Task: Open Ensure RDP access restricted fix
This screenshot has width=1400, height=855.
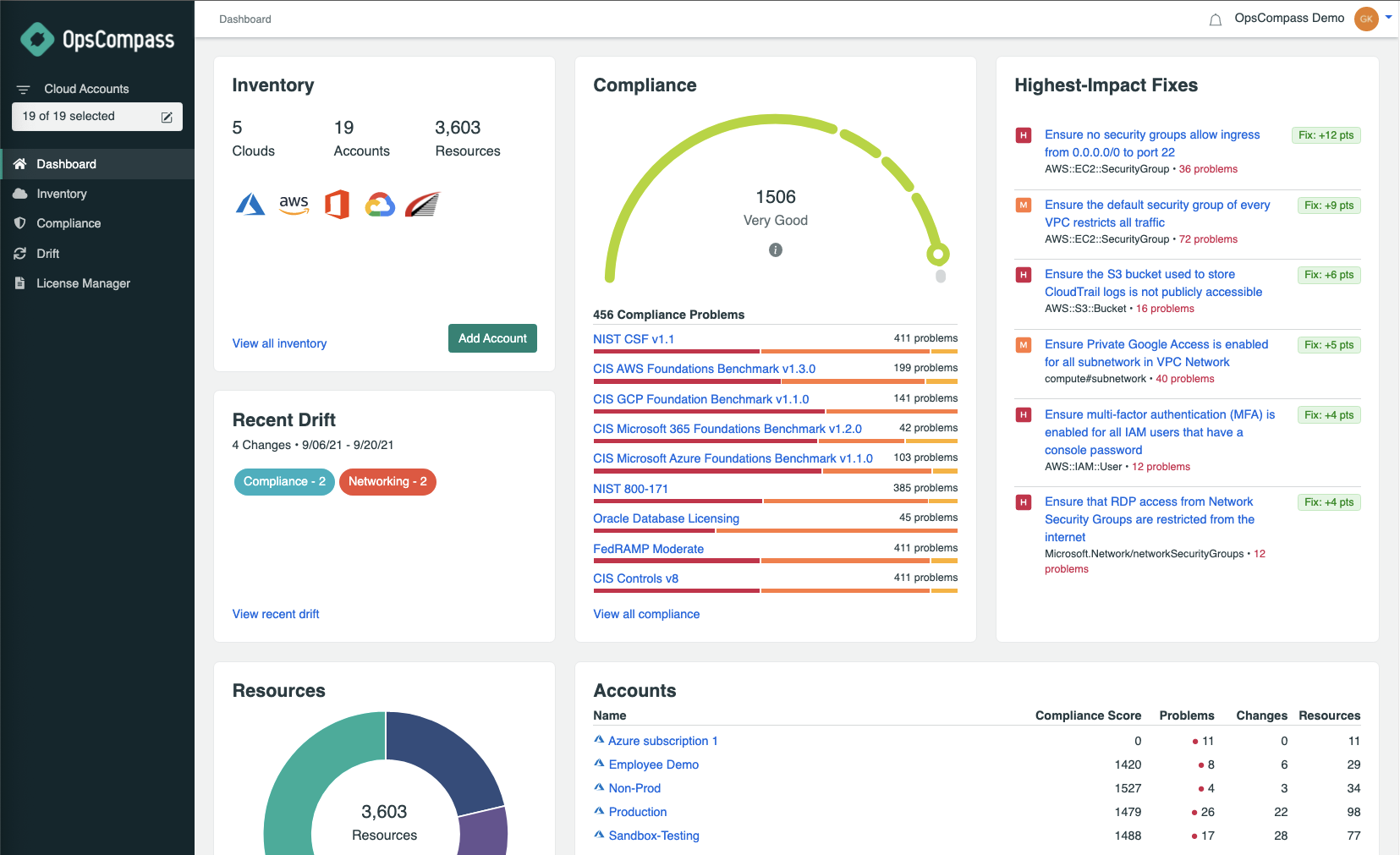Action: [x=1150, y=519]
